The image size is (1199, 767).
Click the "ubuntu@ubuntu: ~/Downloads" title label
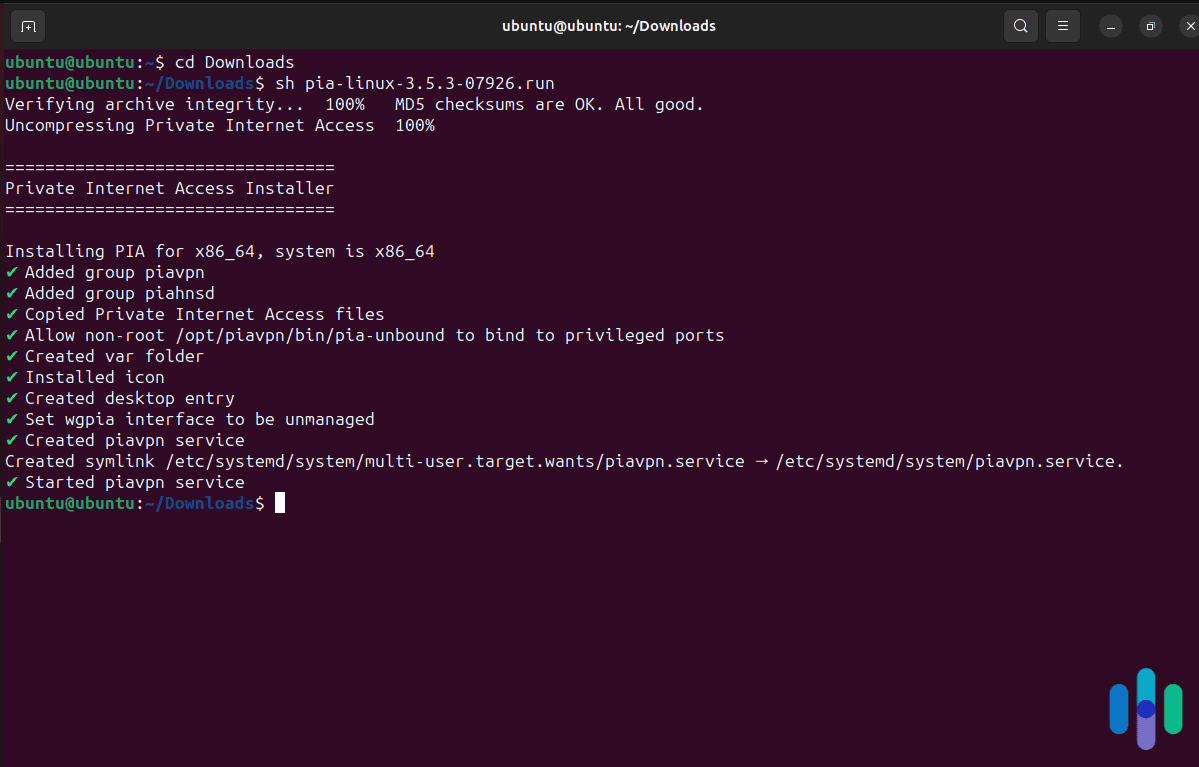click(x=608, y=26)
